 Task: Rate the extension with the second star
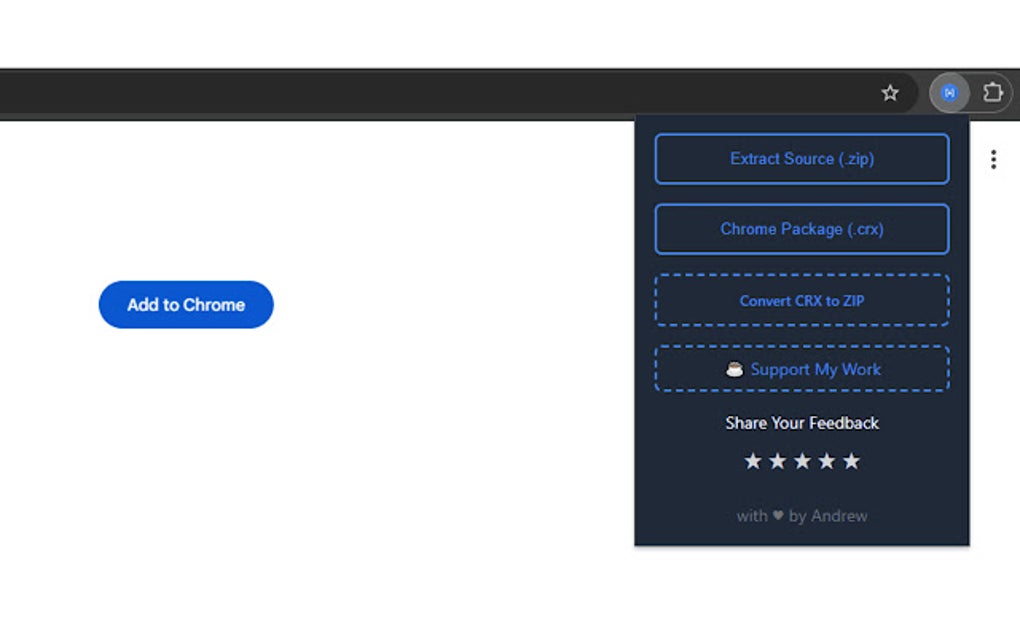pos(777,461)
